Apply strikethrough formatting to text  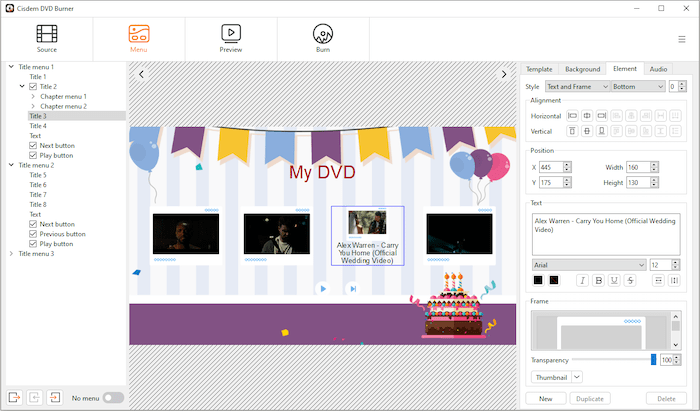(x=631, y=280)
